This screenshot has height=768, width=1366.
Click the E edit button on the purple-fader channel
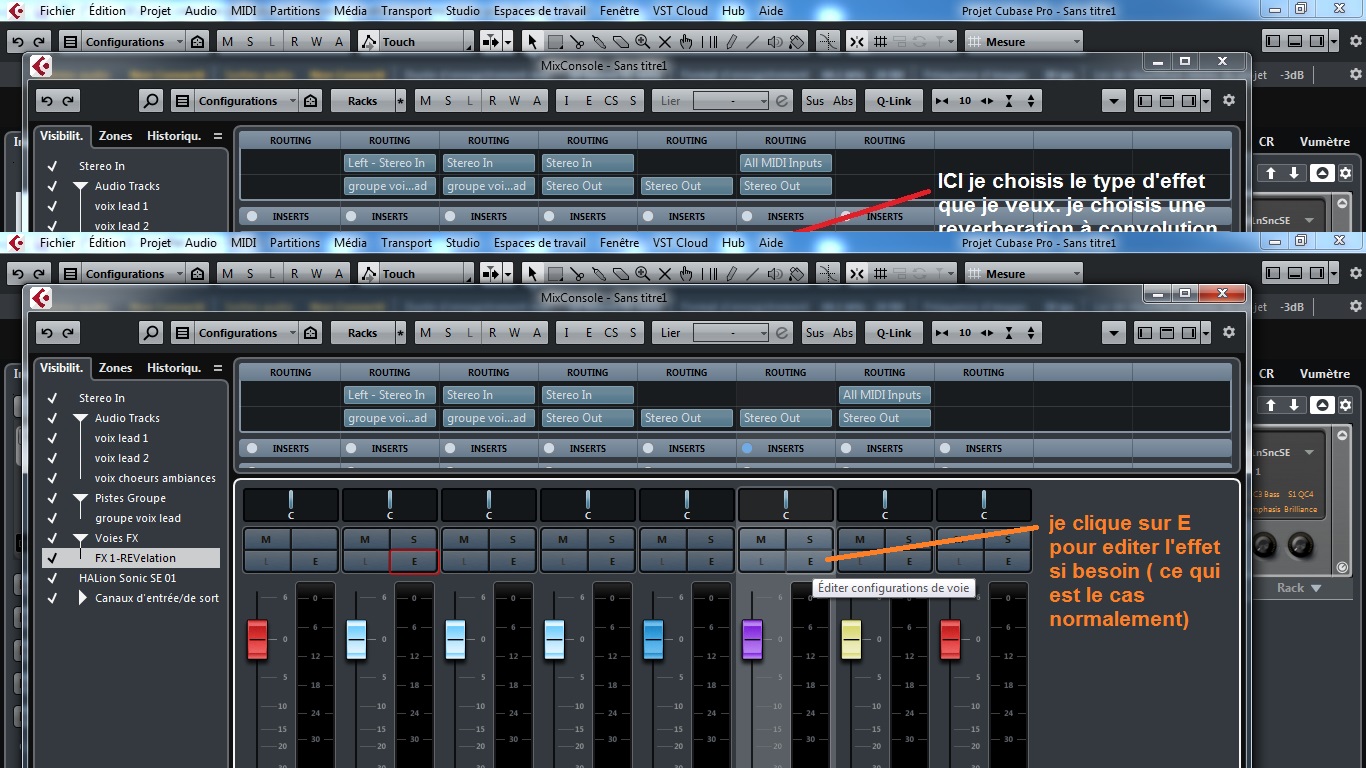tap(810, 562)
